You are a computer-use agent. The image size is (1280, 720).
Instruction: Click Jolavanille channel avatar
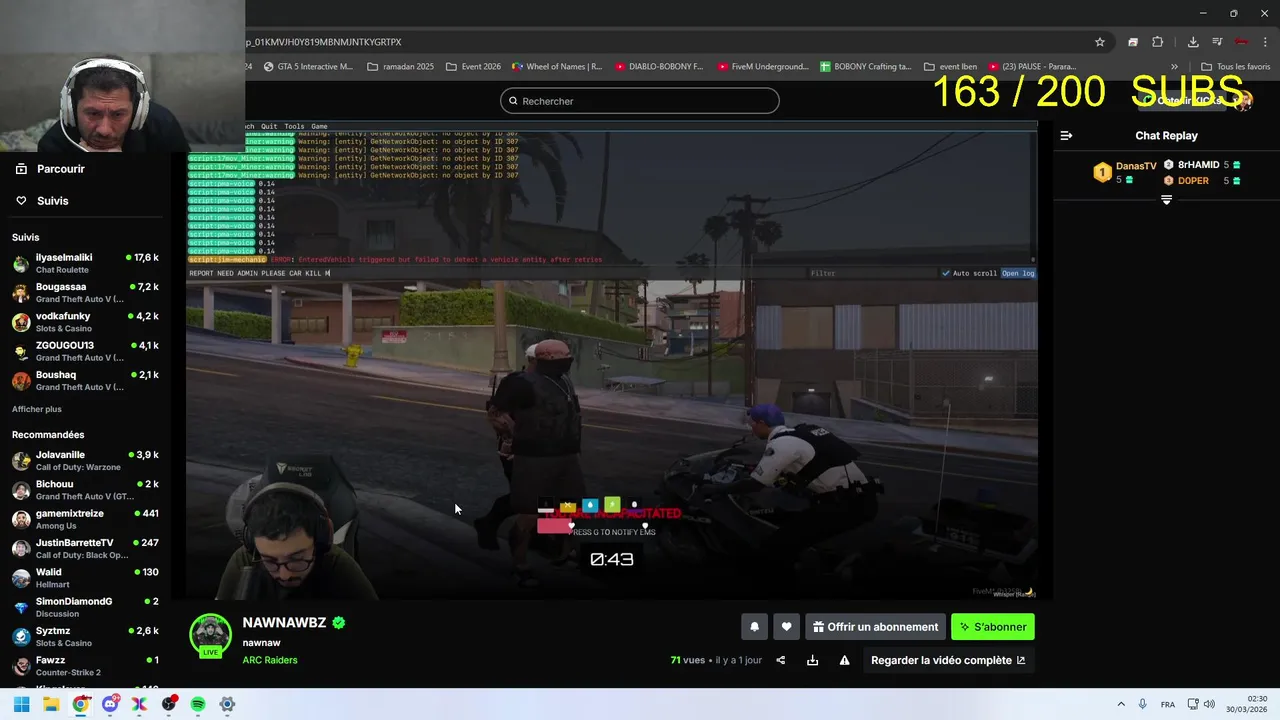[x=21, y=461]
